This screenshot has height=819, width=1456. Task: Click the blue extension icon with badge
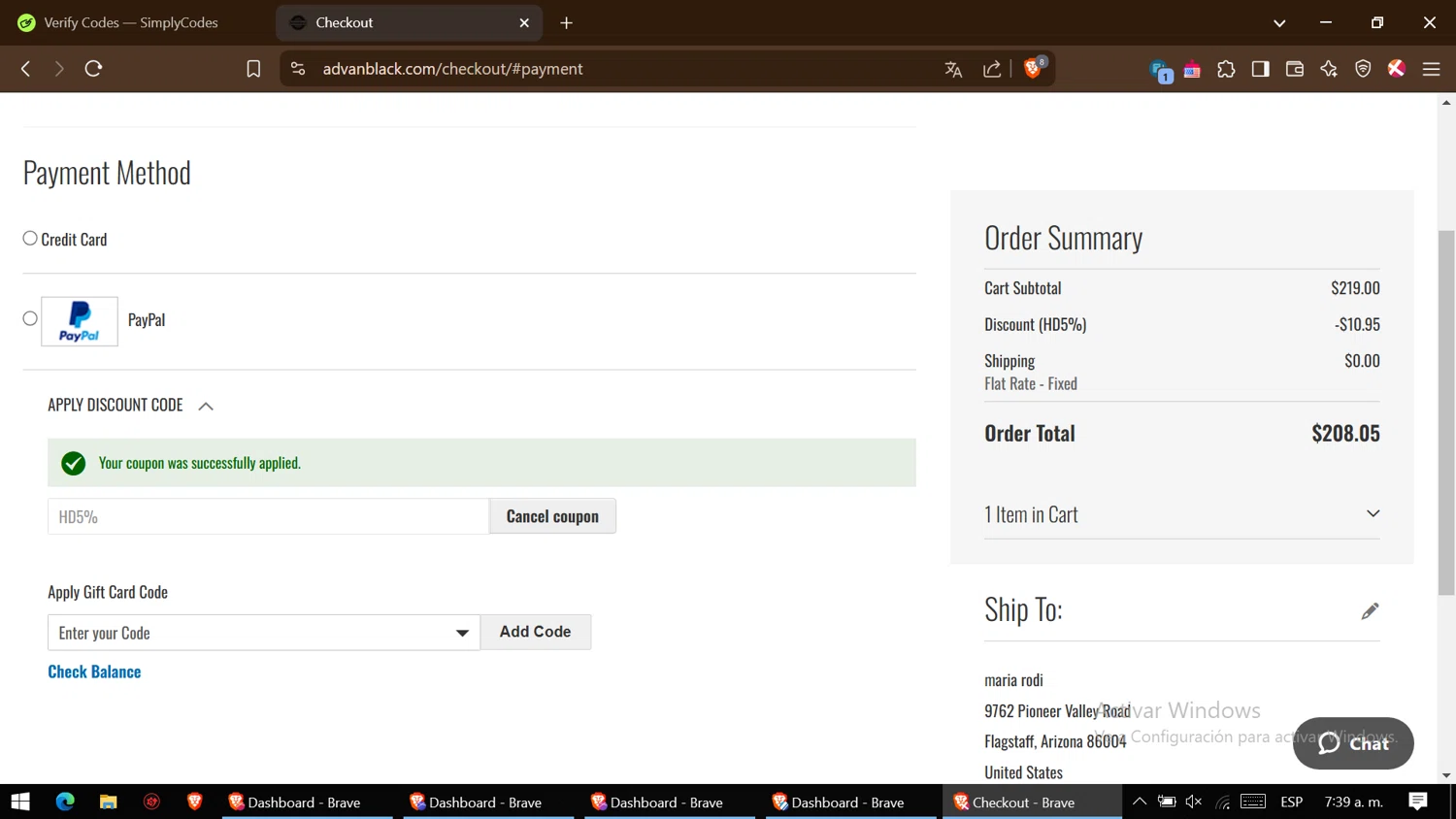click(1160, 71)
